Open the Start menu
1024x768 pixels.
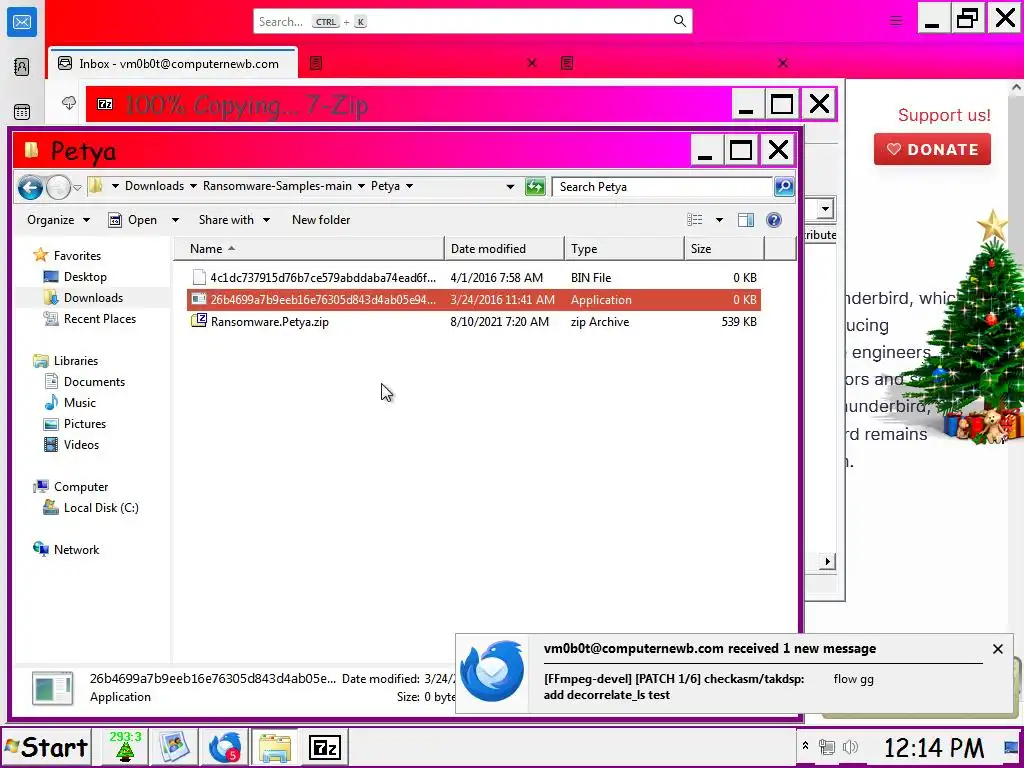(x=46, y=747)
